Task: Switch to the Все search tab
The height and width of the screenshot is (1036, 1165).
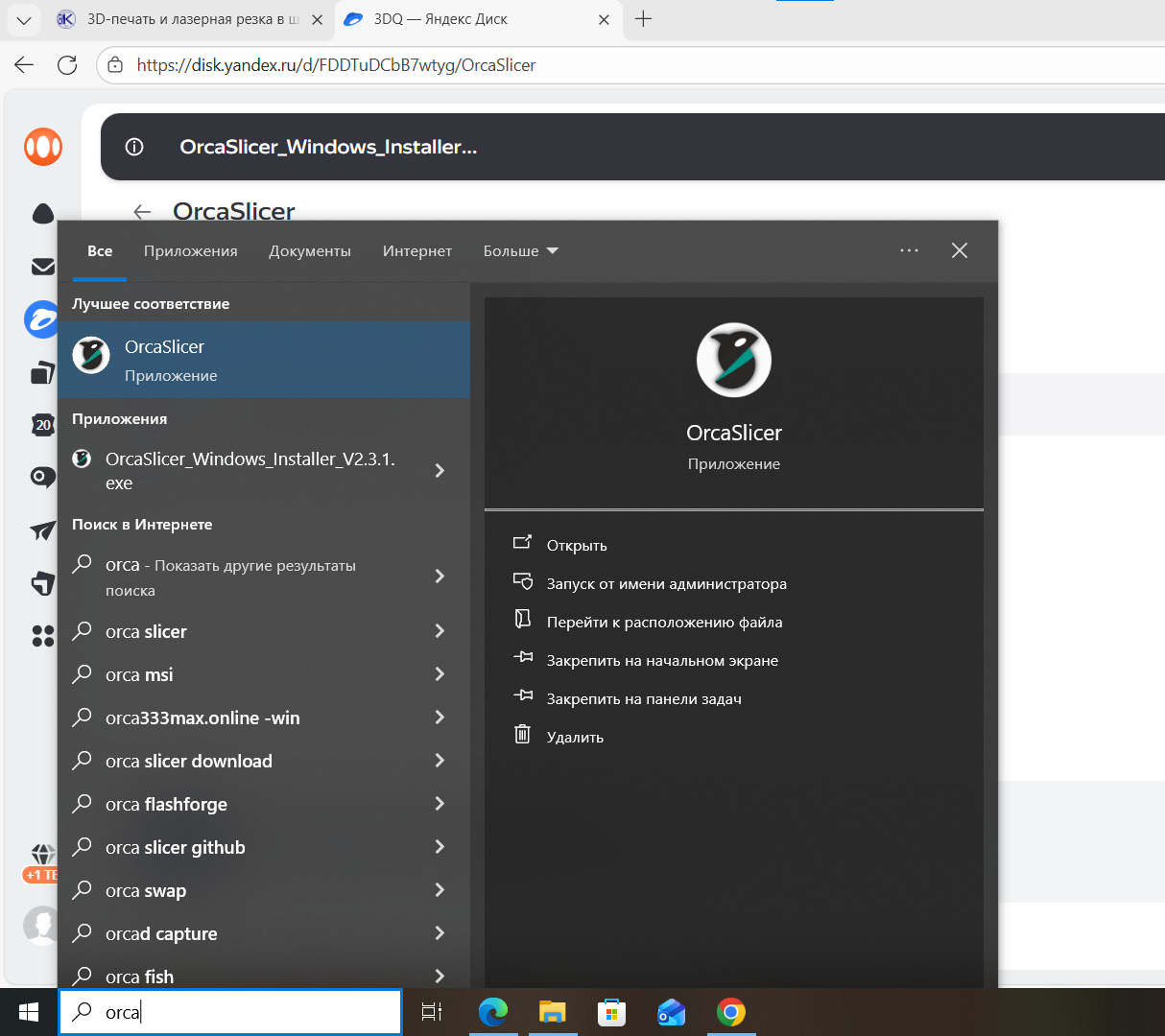Action: 100,251
